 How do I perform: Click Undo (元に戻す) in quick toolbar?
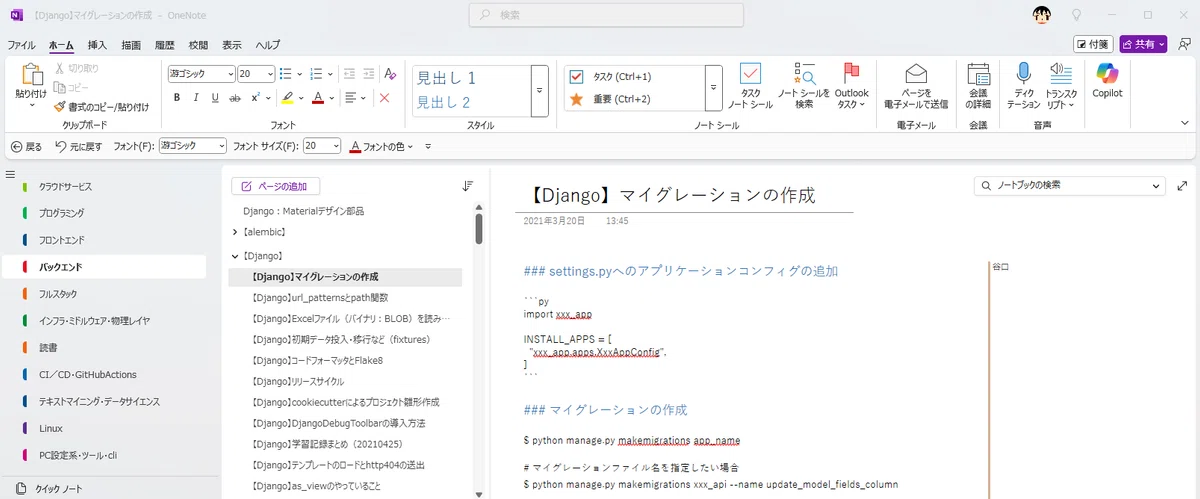pos(79,146)
